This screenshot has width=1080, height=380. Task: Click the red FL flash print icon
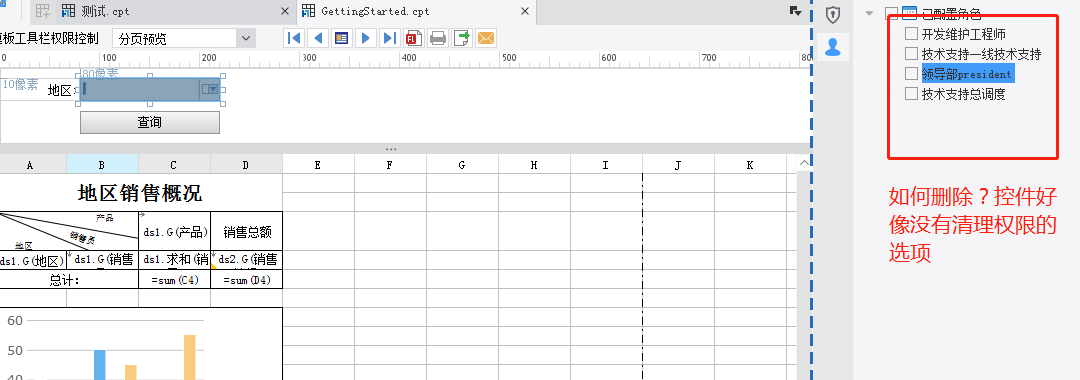[414, 38]
